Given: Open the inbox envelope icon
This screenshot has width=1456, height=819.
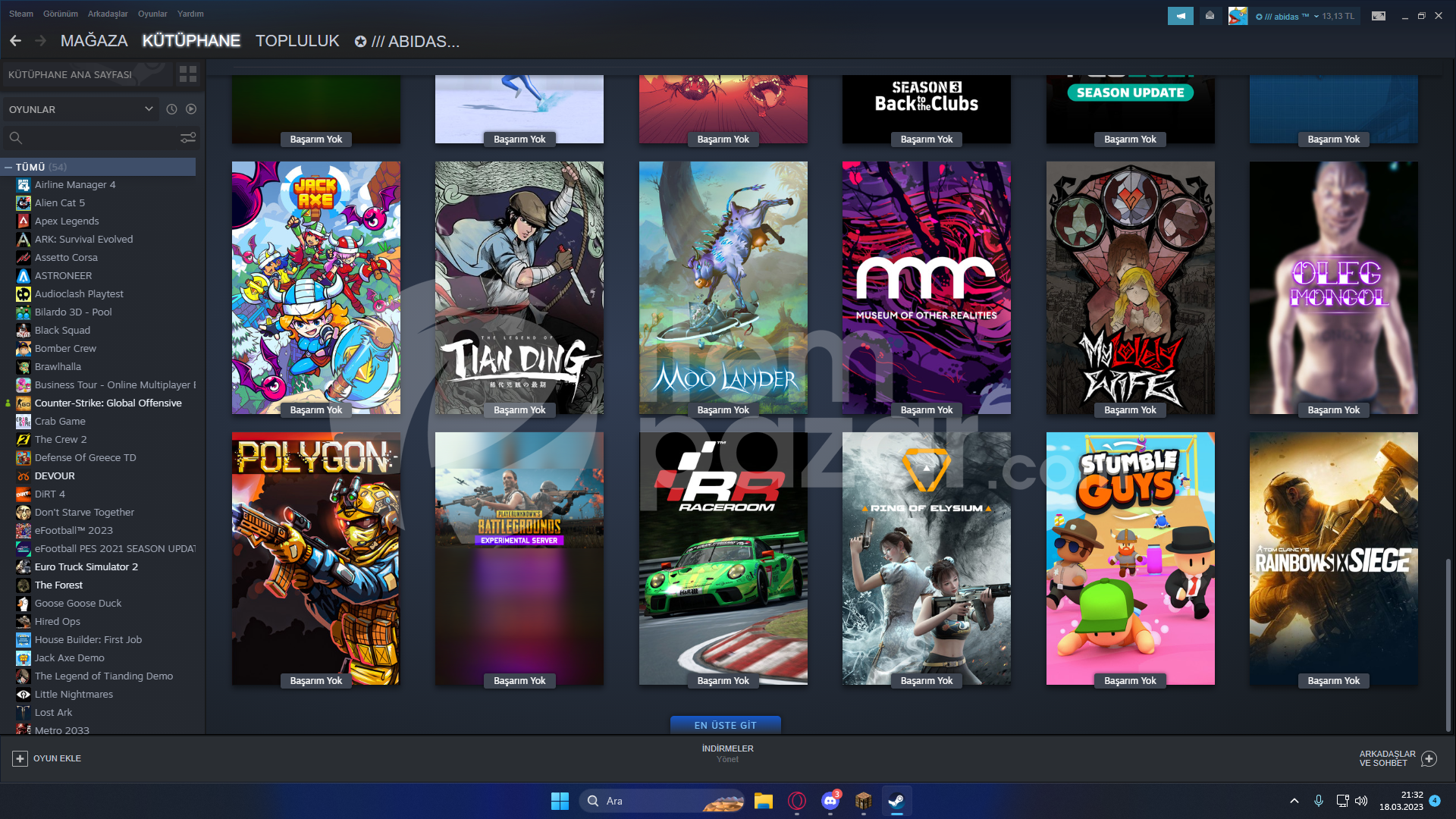Looking at the screenshot, I should point(1210,16).
